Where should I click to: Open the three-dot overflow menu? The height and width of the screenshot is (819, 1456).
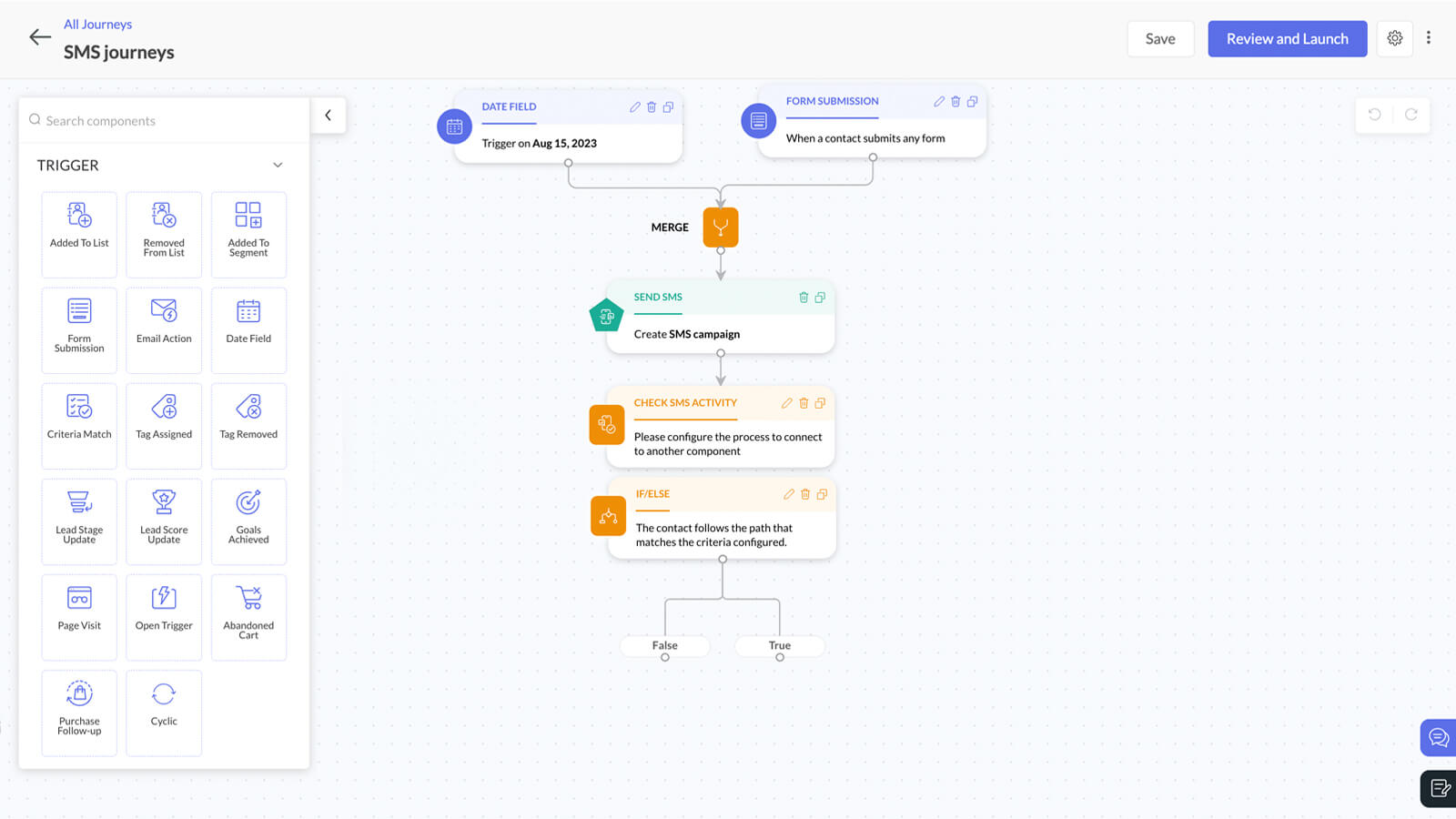point(1430,36)
